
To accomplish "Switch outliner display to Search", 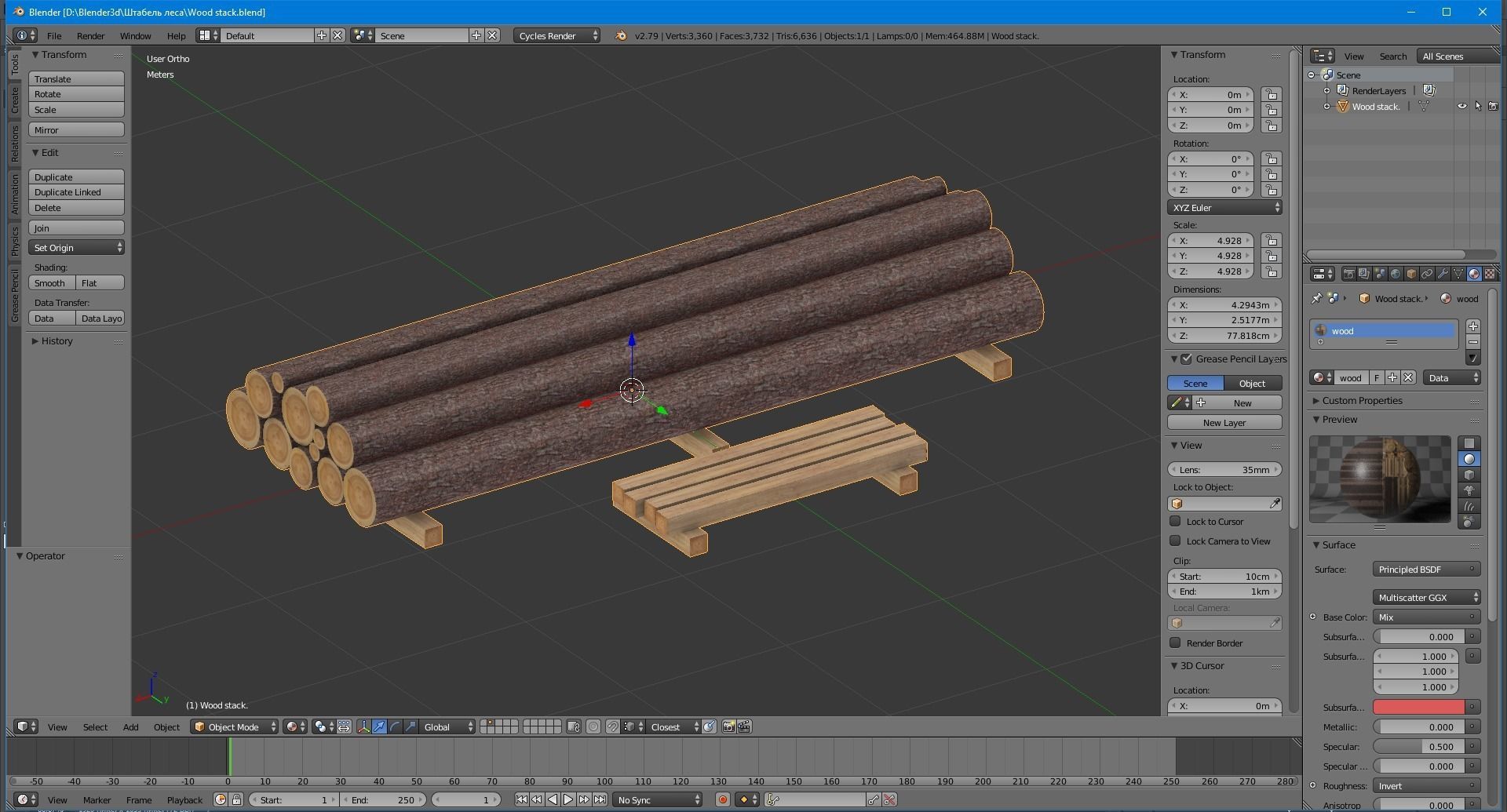I will pyautogui.click(x=1393, y=56).
